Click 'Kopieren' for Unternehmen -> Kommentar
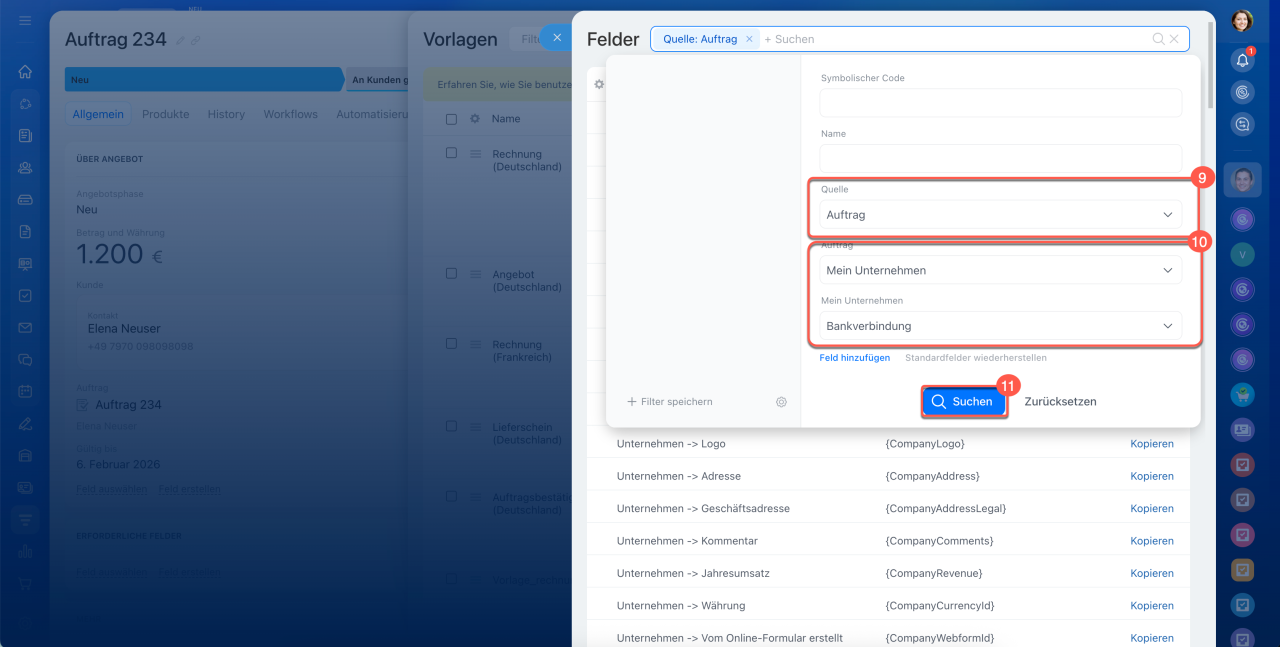This screenshot has width=1280, height=647. [x=1152, y=541]
